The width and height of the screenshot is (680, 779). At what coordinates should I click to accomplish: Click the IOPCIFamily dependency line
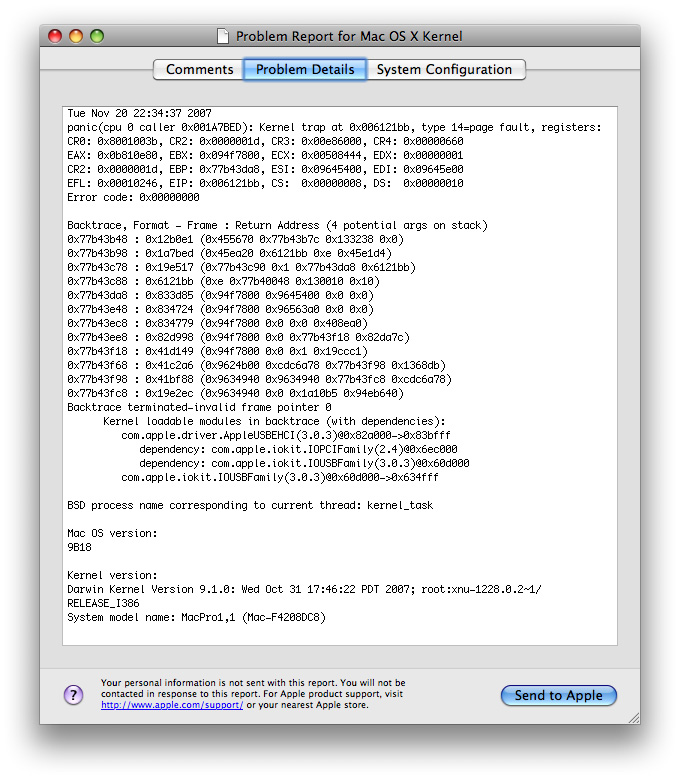[x=298, y=449]
